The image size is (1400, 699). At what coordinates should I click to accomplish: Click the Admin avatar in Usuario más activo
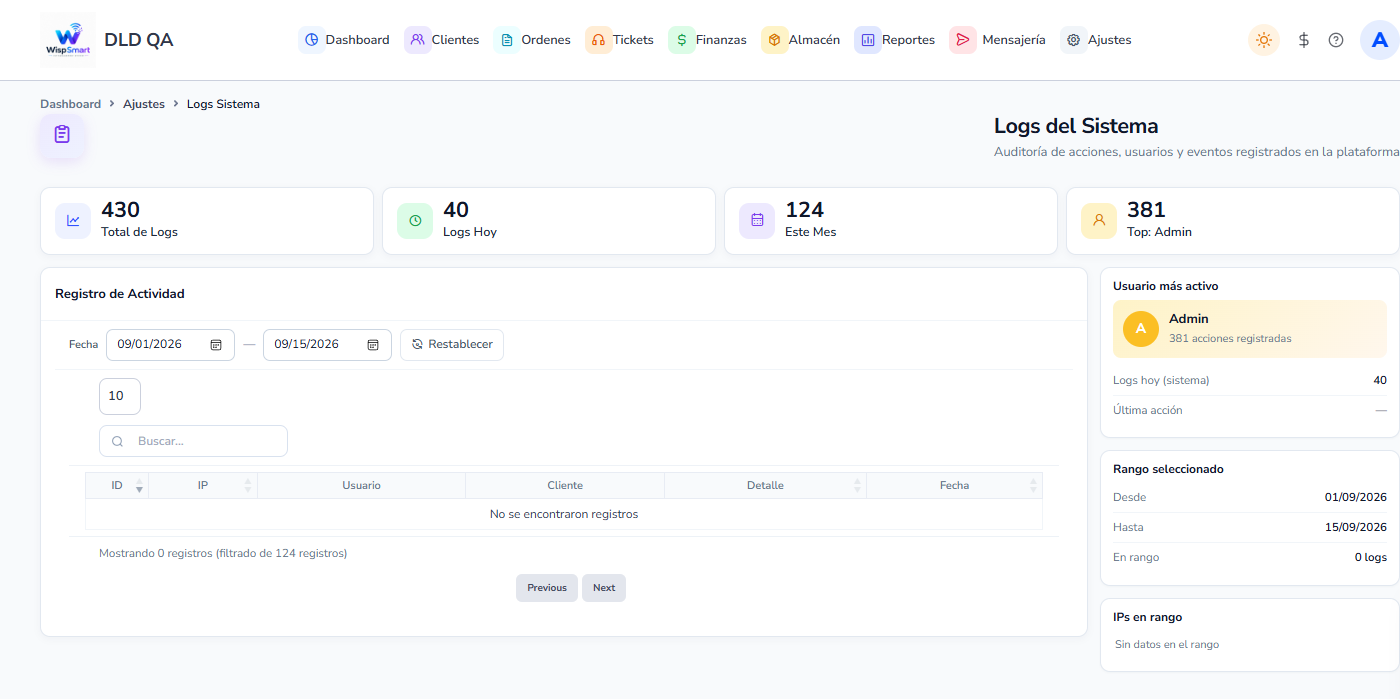tap(1141, 329)
